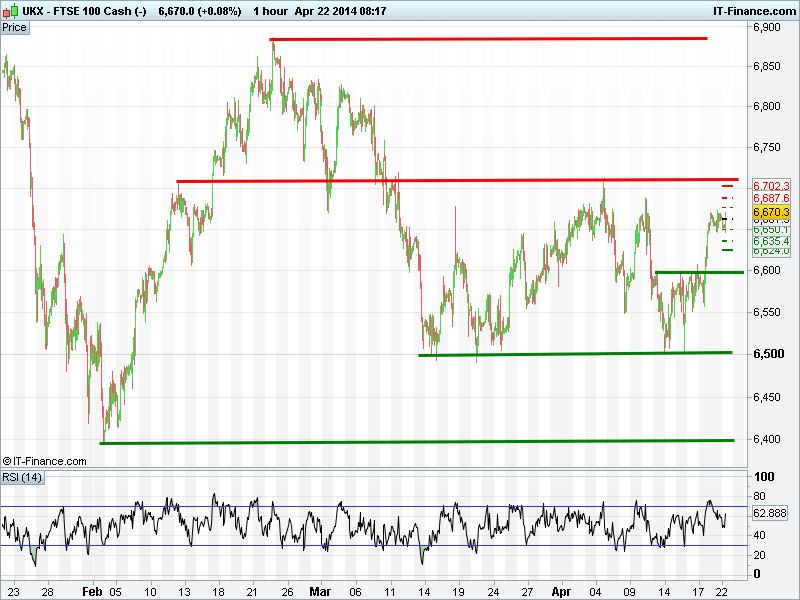Click the Mar label on the time axis

[318, 592]
